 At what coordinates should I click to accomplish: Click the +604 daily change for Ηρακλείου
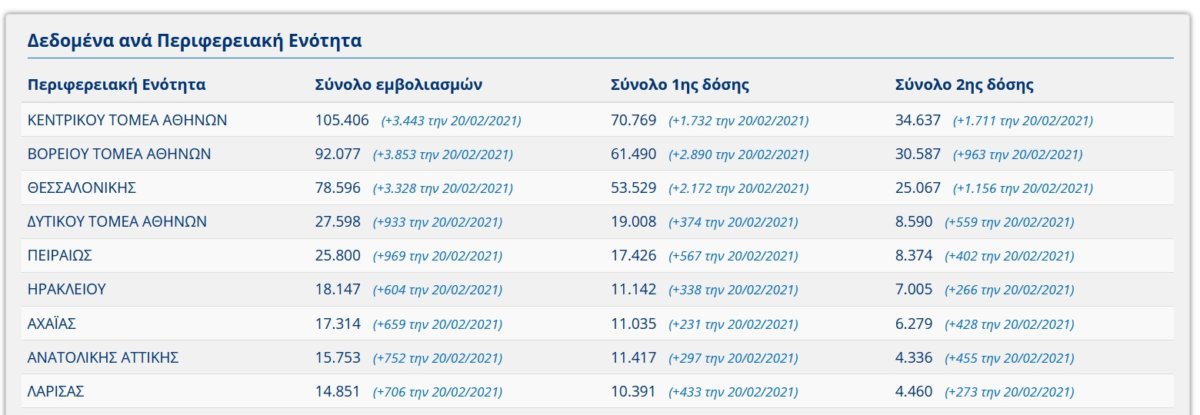point(437,291)
